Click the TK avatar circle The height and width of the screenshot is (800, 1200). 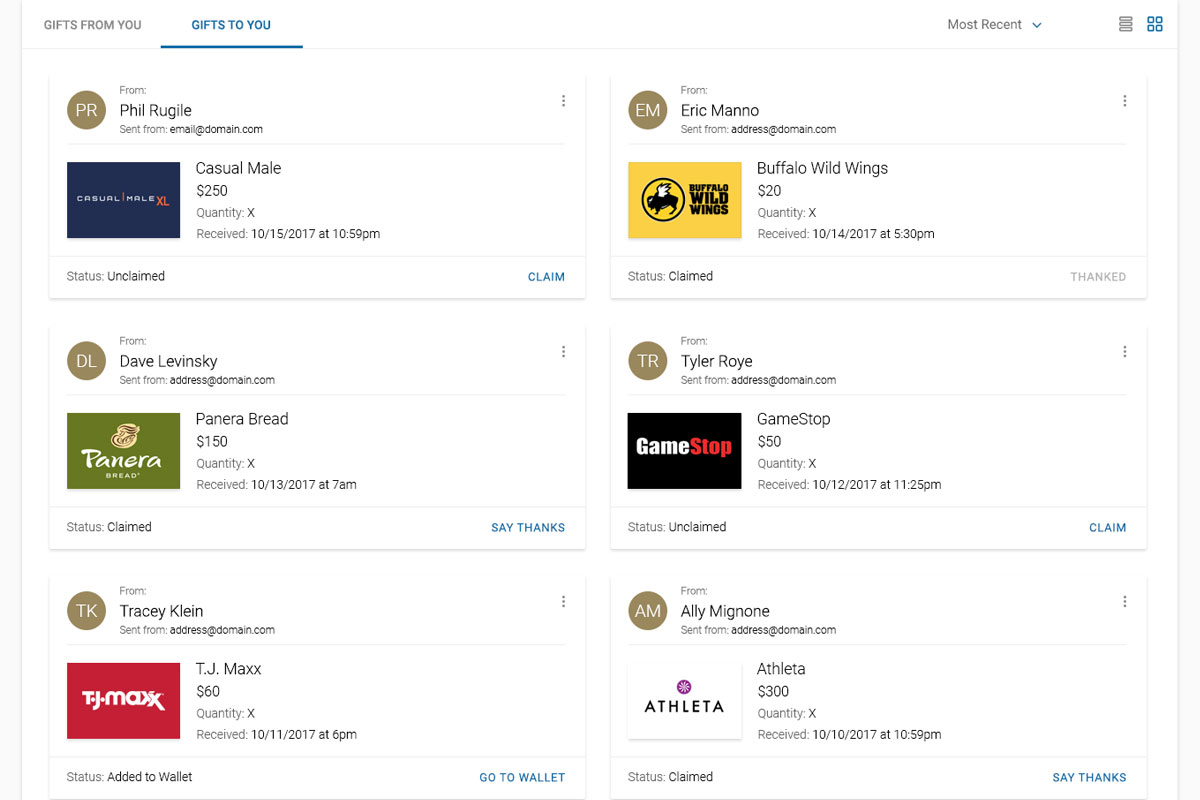87,610
